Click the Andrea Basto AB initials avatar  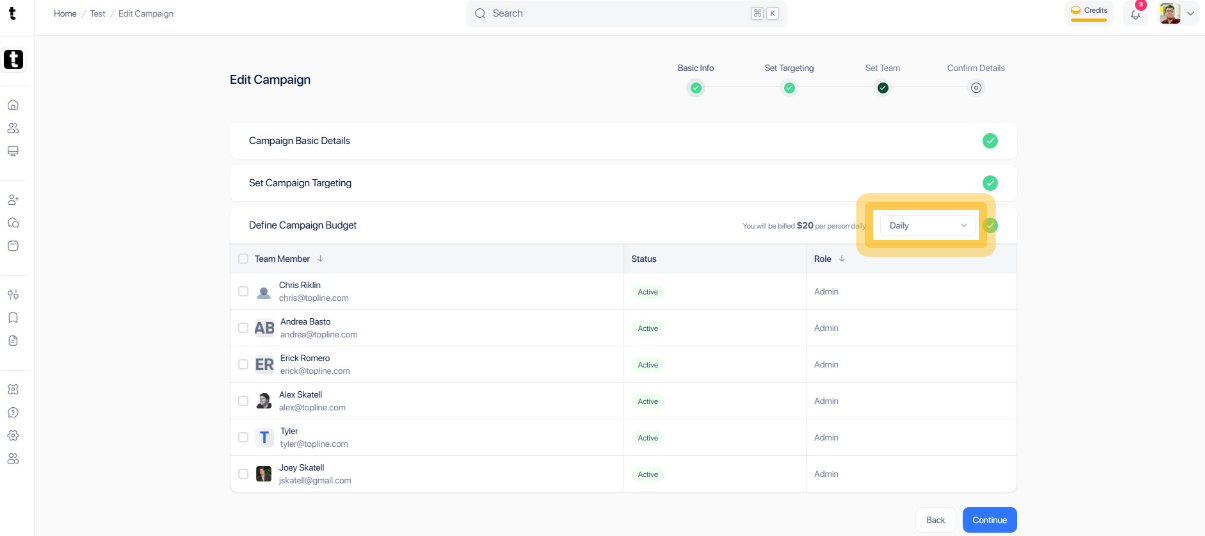click(x=264, y=328)
